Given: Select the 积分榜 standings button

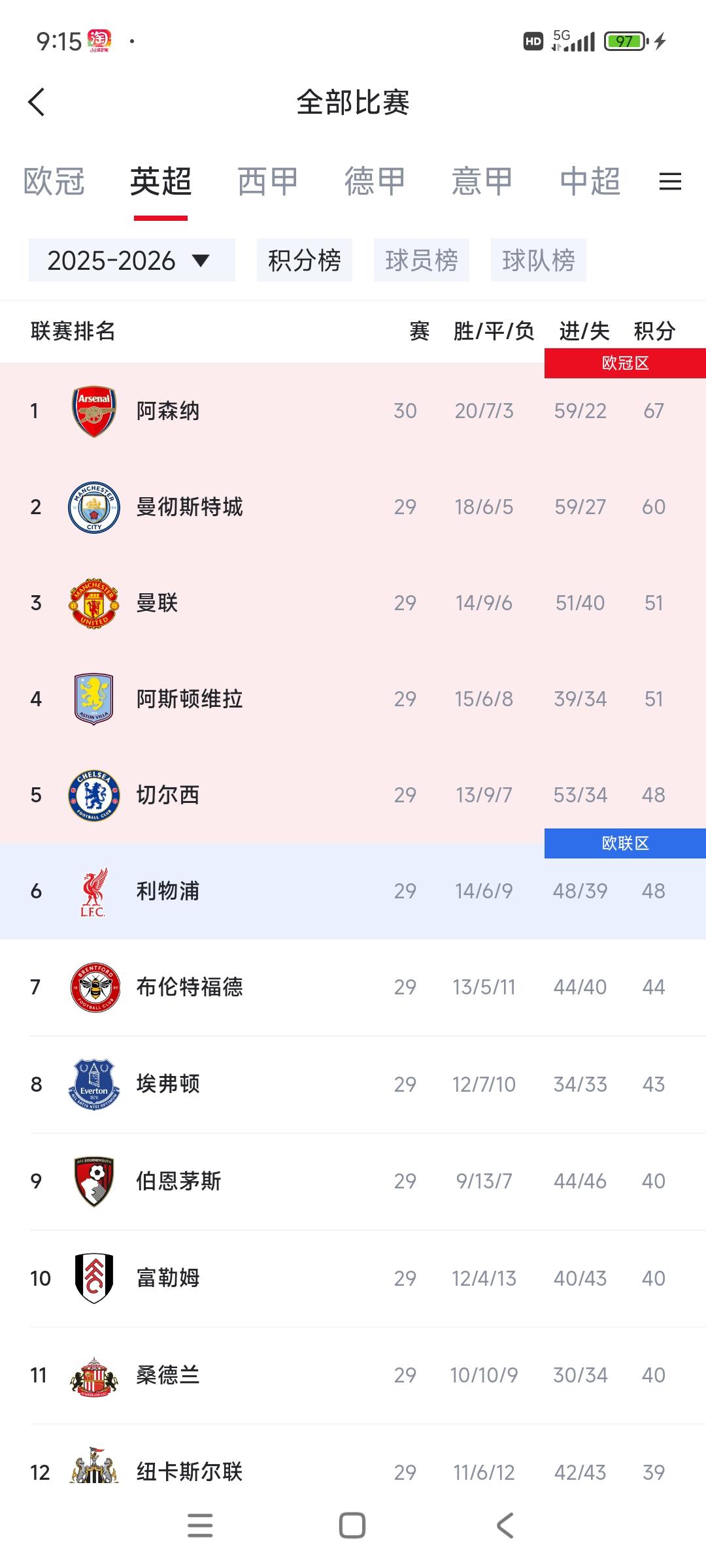Looking at the screenshot, I should [304, 260].
